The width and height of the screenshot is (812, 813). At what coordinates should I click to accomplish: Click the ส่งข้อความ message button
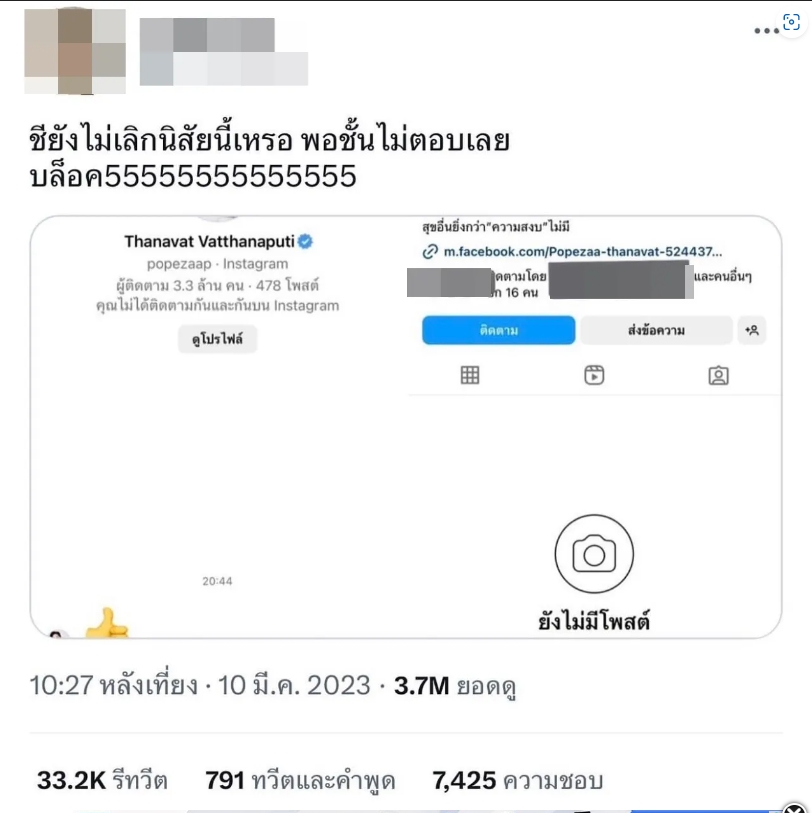point(656,330)
